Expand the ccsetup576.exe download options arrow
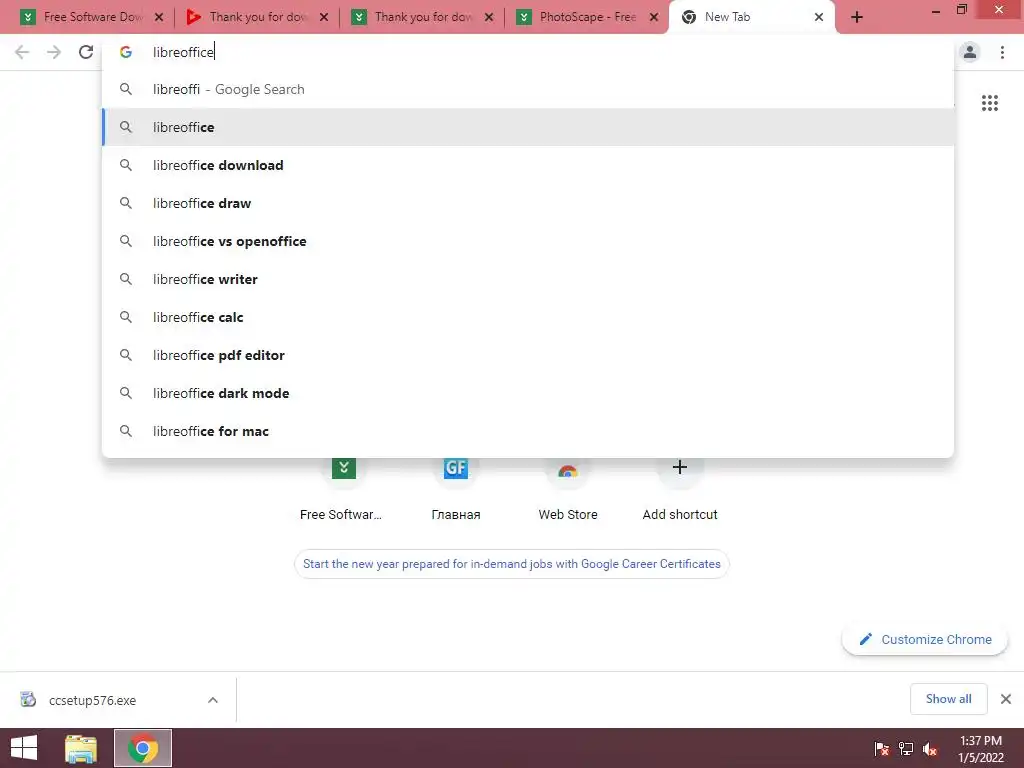This screenshot has width=1024, height=768. (213, 700)
